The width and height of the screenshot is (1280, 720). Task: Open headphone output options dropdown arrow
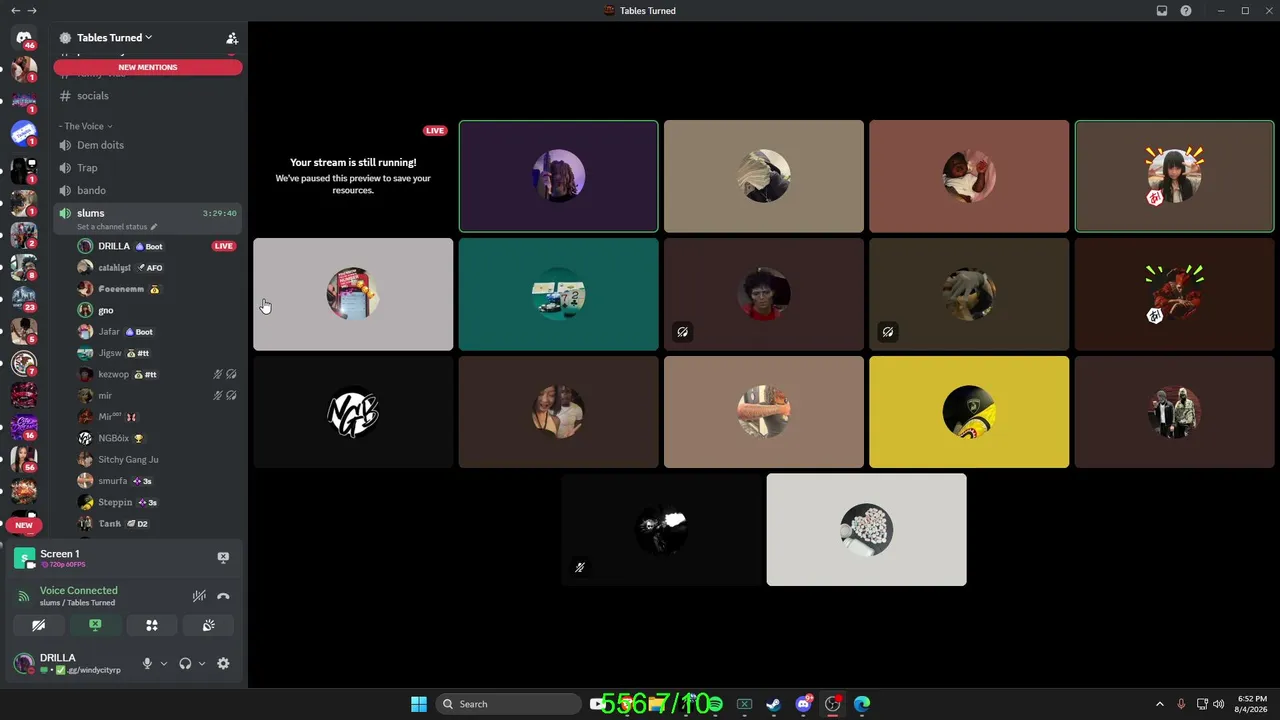point(202,663)
